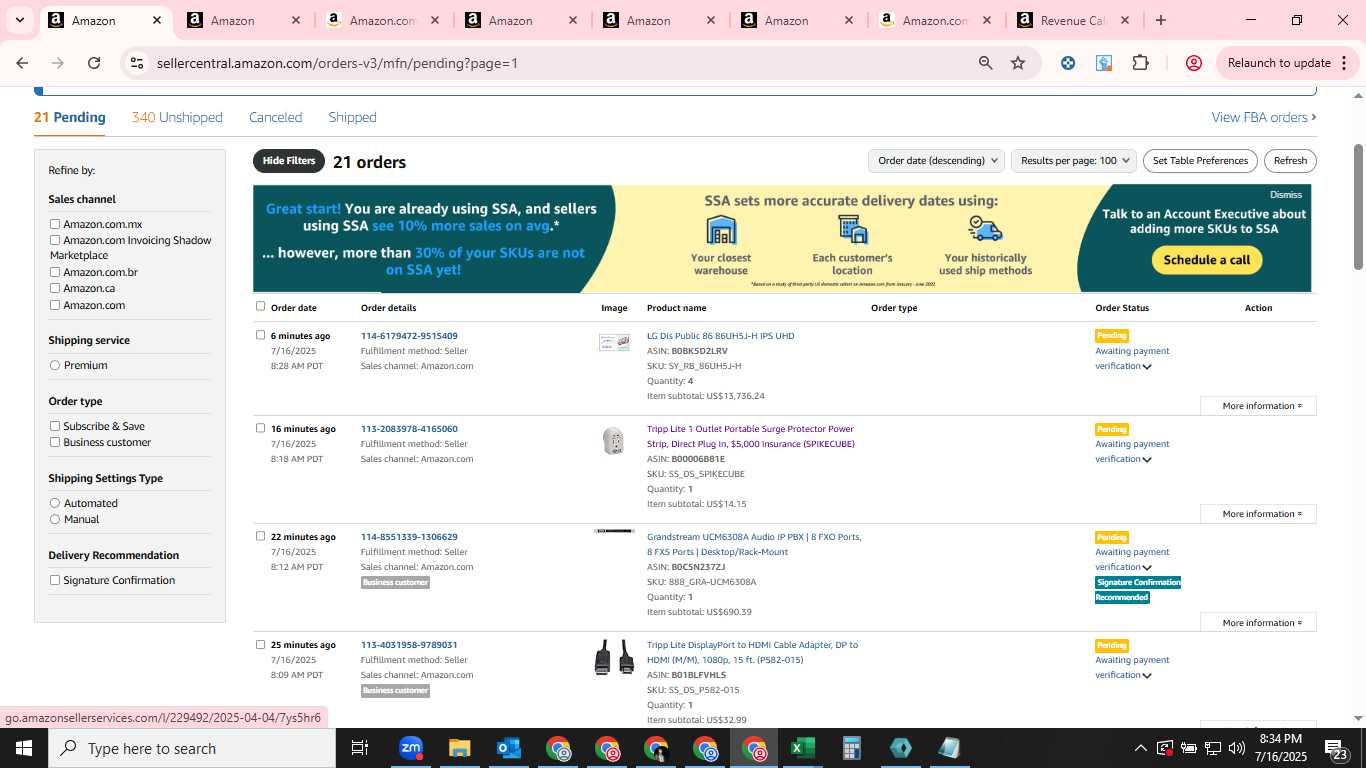Open View FBA orders link
Image resolution: width=1366 pixels, height=768 pixels.
click(x=1263, y=117)
